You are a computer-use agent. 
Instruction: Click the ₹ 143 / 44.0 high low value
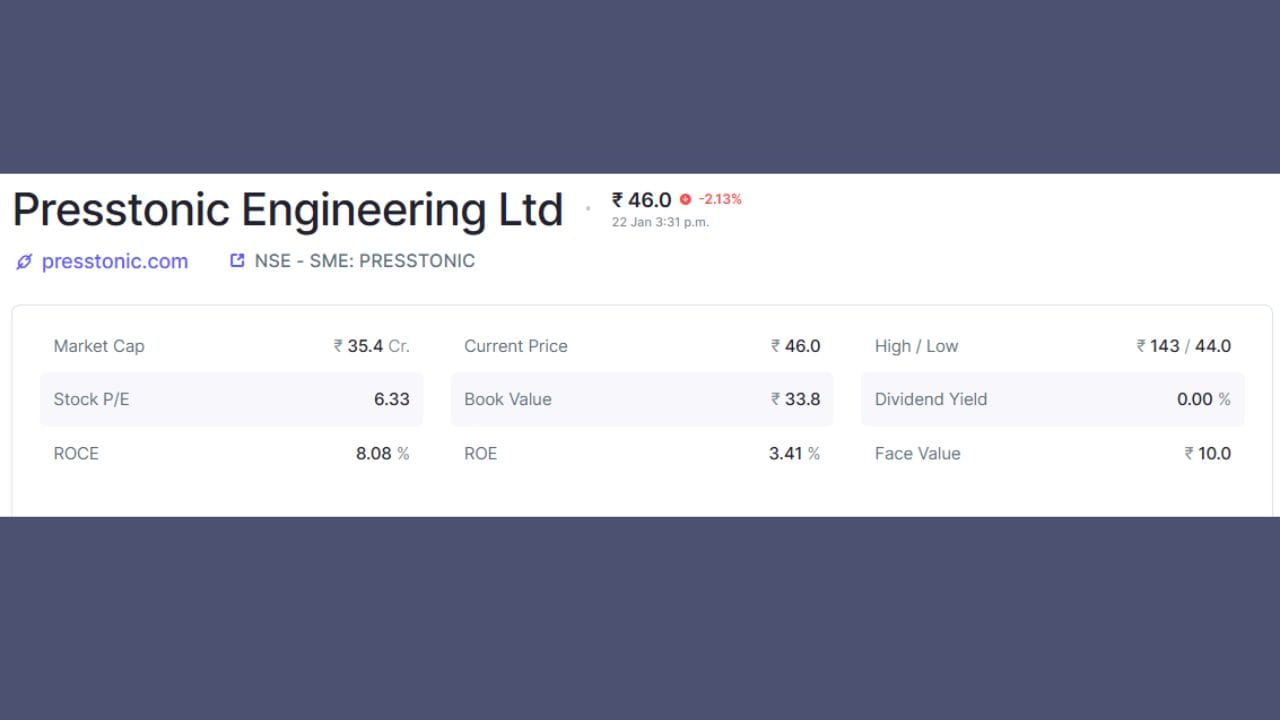click(1183, 346)
